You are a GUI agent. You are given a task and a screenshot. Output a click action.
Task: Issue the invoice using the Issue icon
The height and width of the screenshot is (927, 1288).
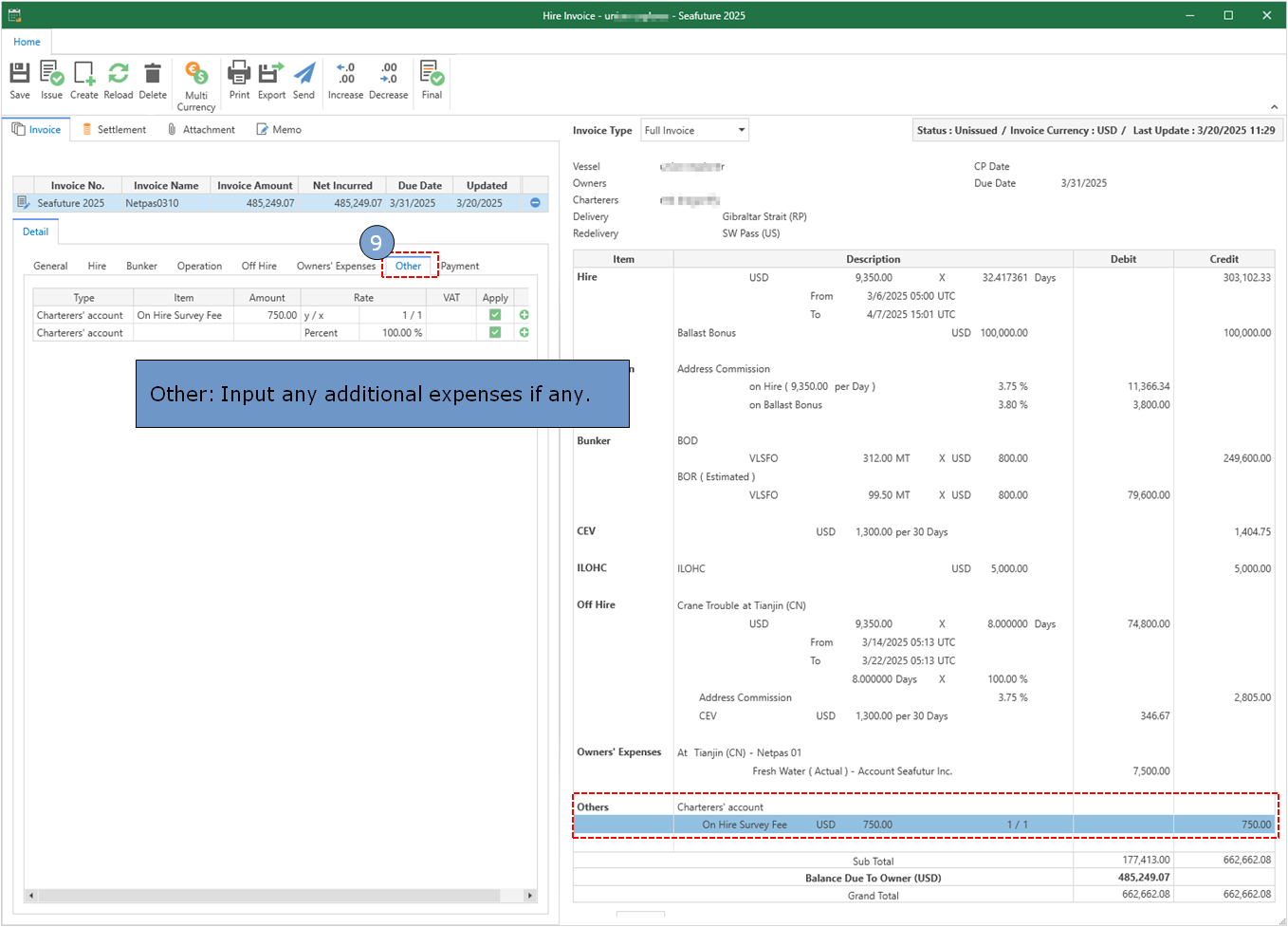coord(51,74)
